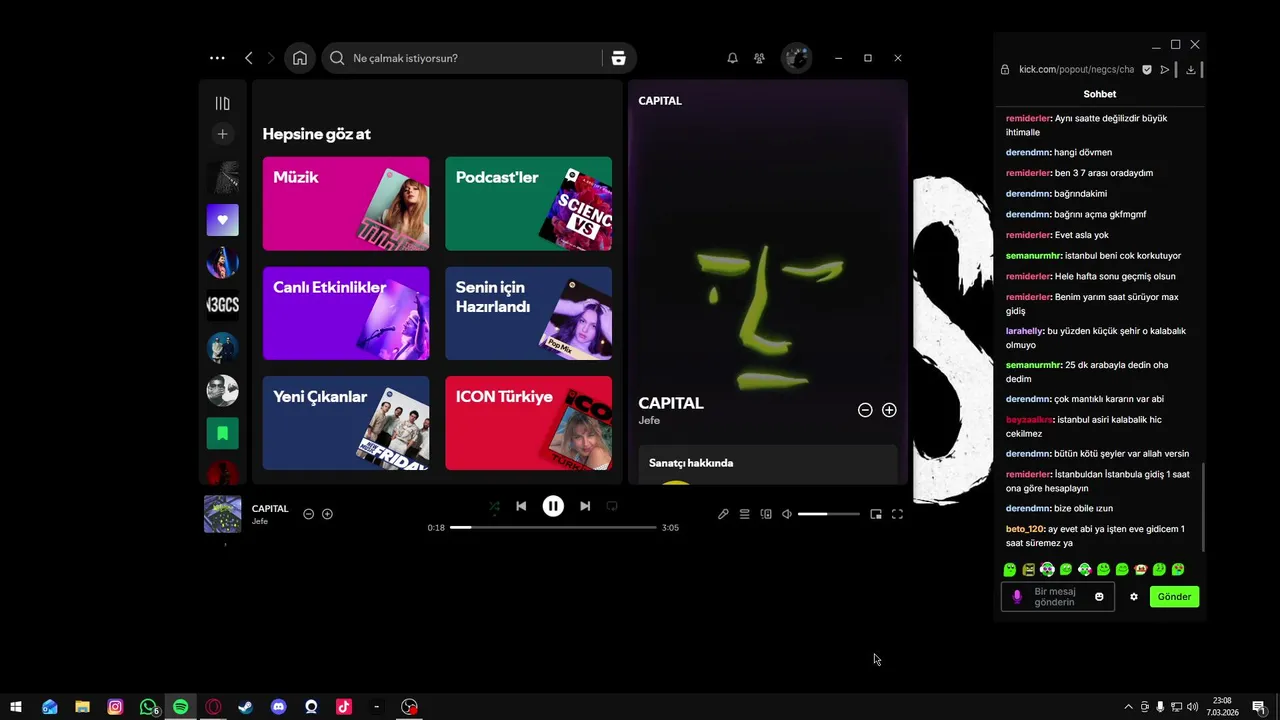Open the ICON Türkiye category card

coord(528,423)
